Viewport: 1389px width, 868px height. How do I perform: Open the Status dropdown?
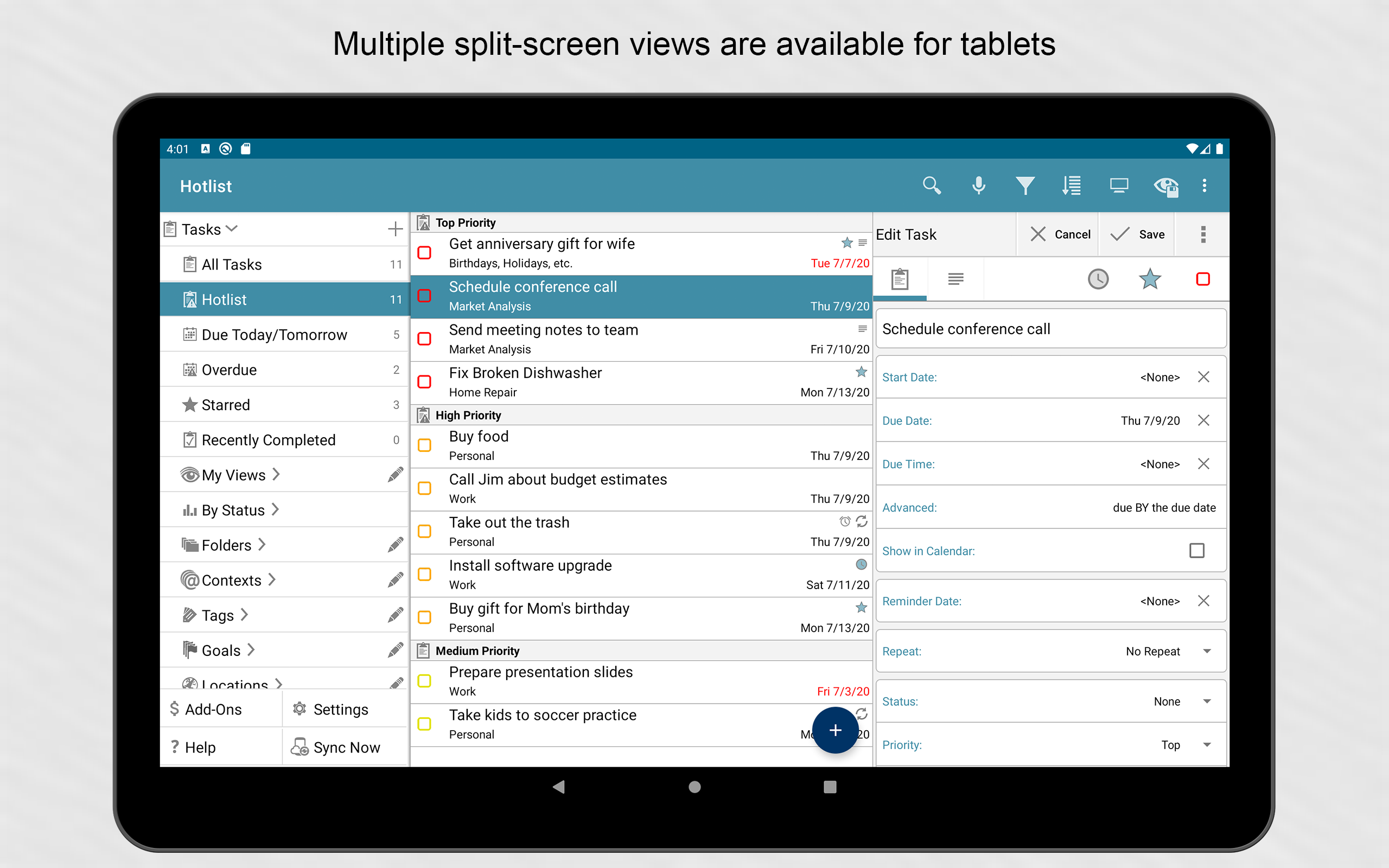pyautogui.click(x=1051, y=701)
